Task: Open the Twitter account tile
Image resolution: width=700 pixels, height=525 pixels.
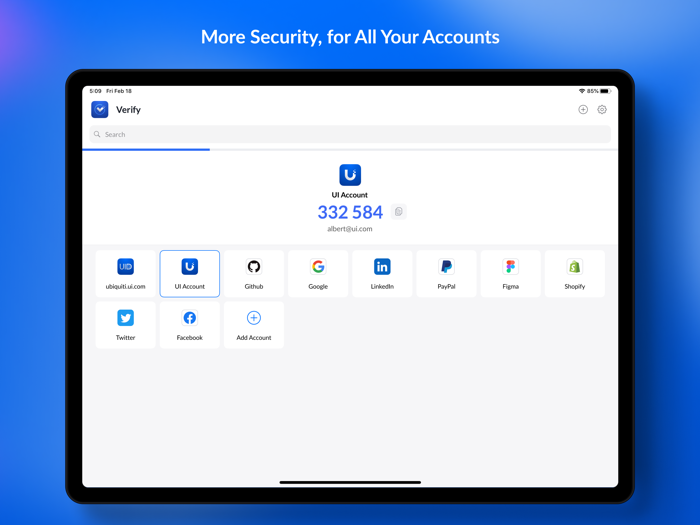Action: 125,325
